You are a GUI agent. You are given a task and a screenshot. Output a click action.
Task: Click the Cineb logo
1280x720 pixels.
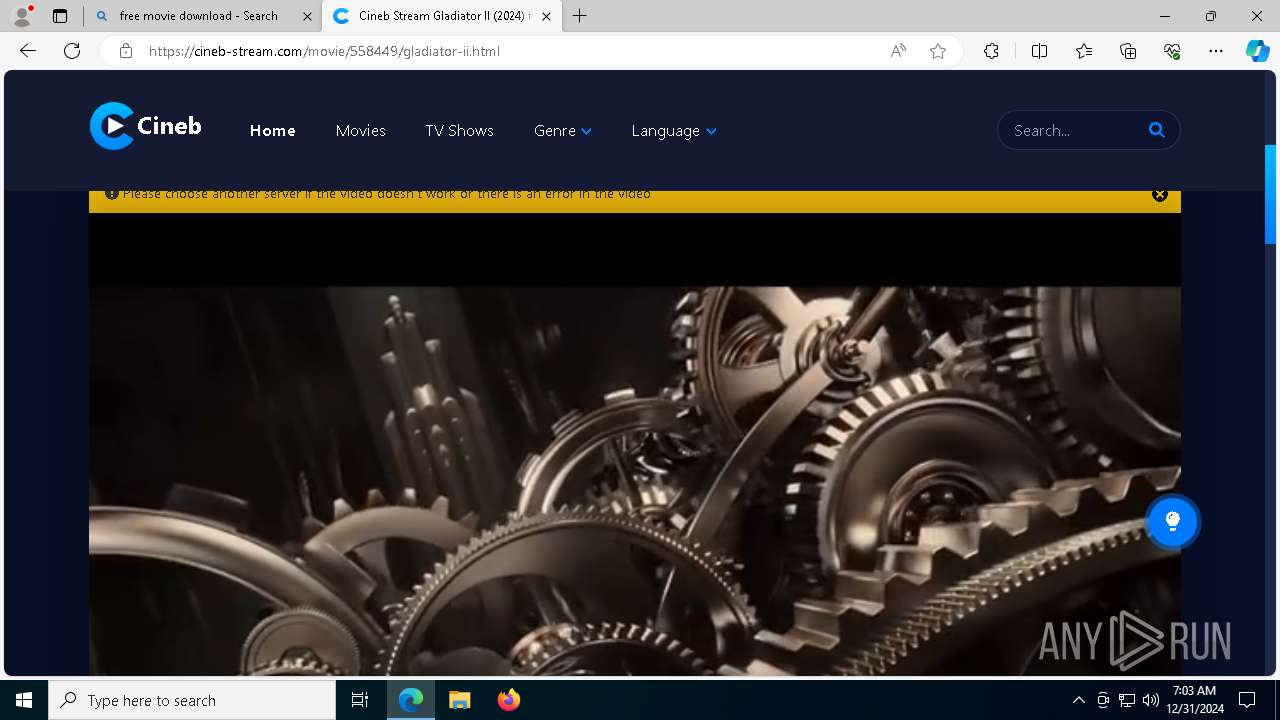coord(145,126)
